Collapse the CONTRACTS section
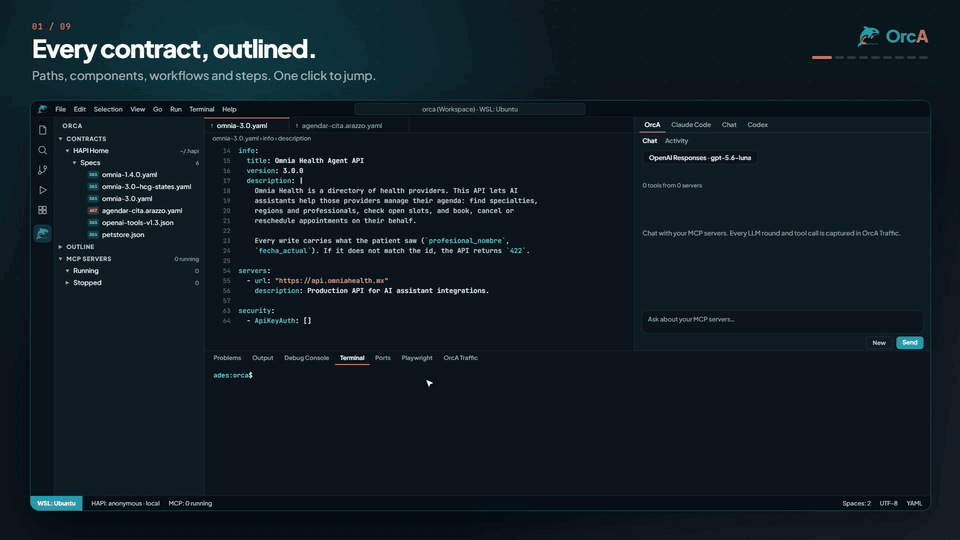 pyautogui.click(x=61, y=139)
